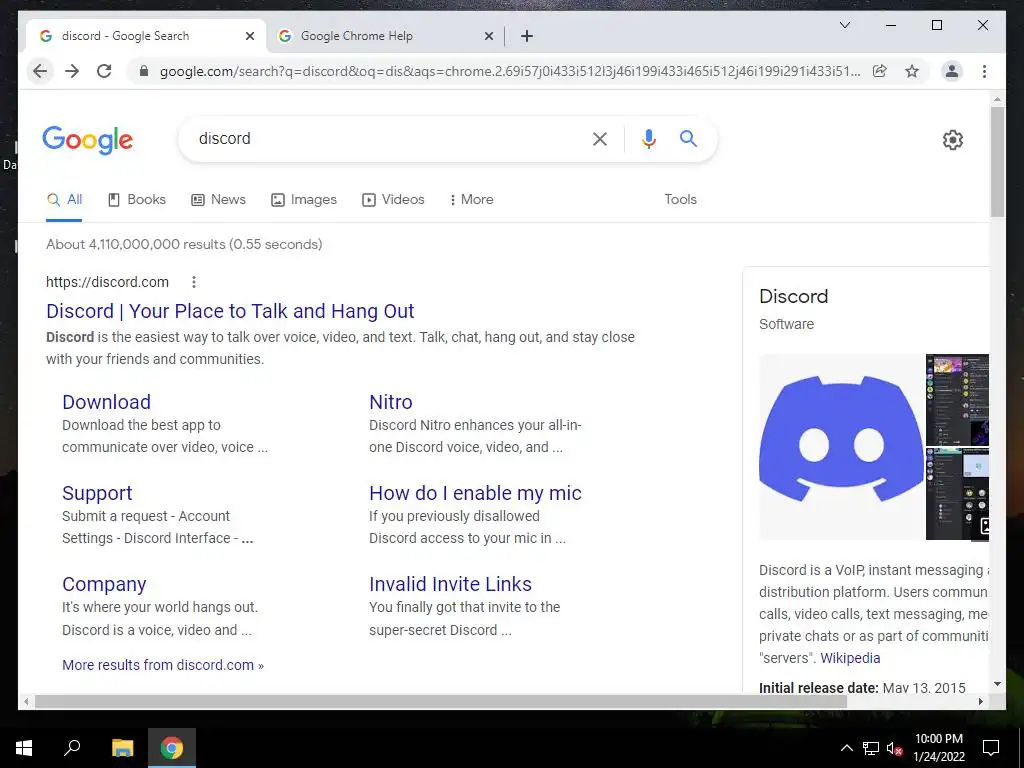
Task: Open top Discord screenshot thumbnail
Action: click(957, 400)
